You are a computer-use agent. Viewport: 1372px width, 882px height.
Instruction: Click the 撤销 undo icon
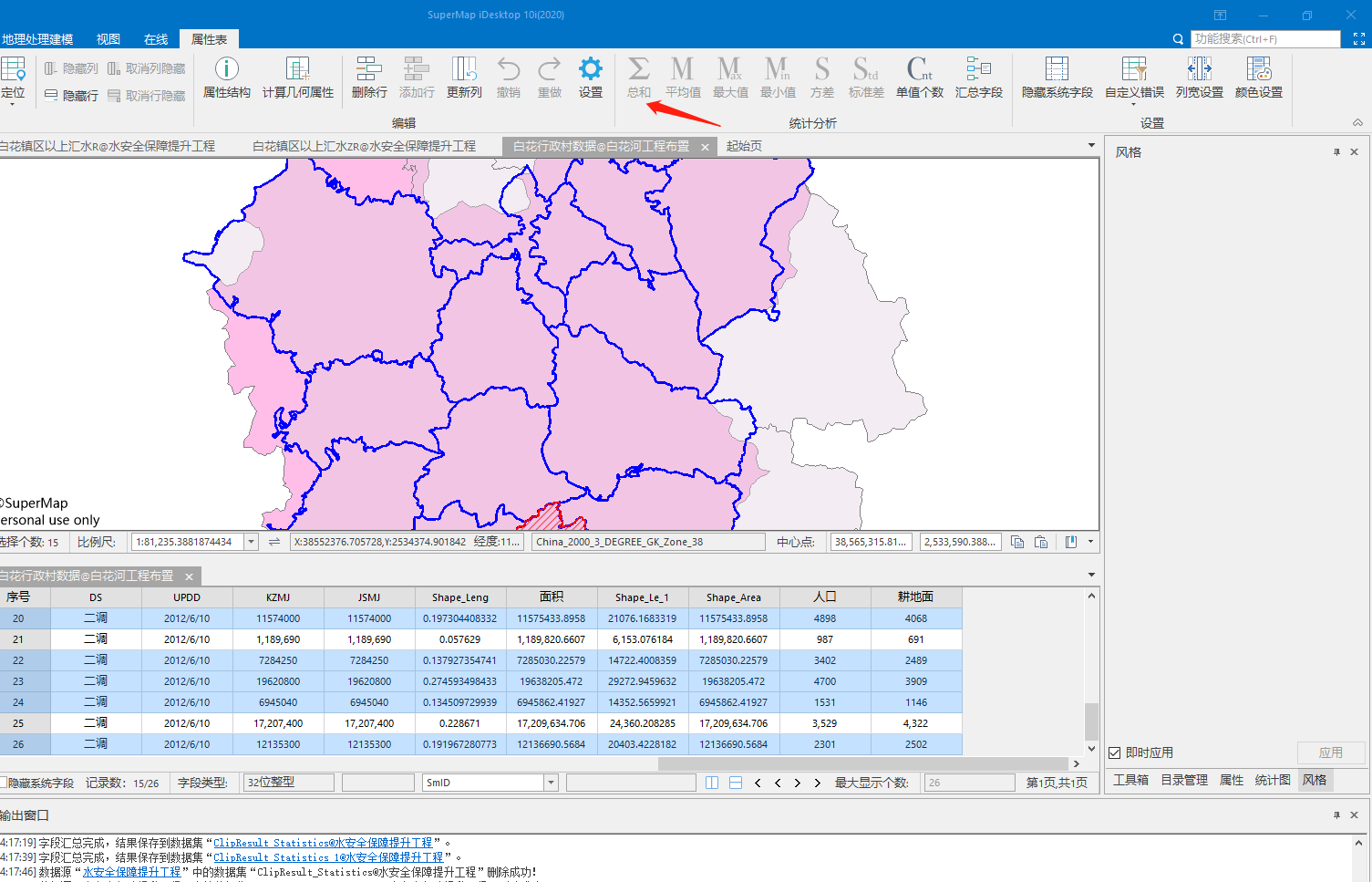509,69
